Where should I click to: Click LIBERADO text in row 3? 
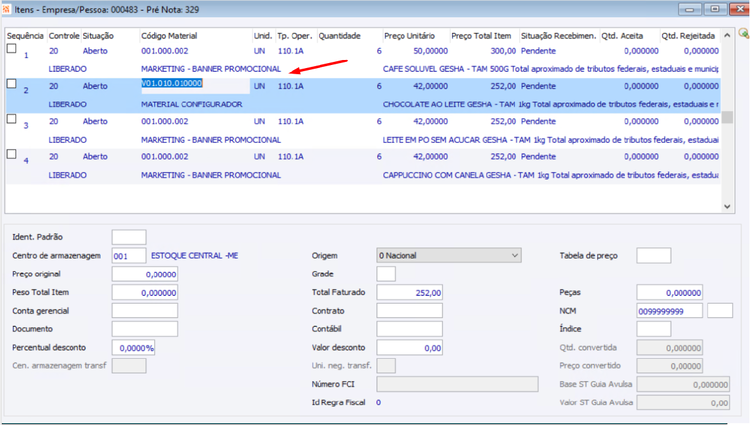tap(67, 140)
